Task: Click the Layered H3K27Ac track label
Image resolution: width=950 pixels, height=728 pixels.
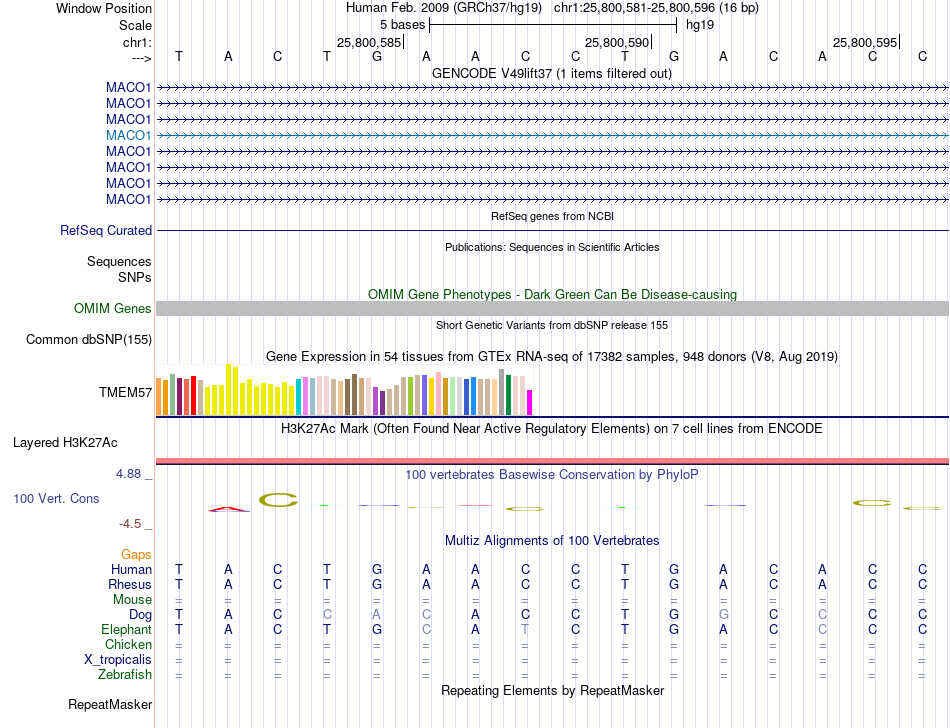Action: pyautogui.click(x=65, y=443)
